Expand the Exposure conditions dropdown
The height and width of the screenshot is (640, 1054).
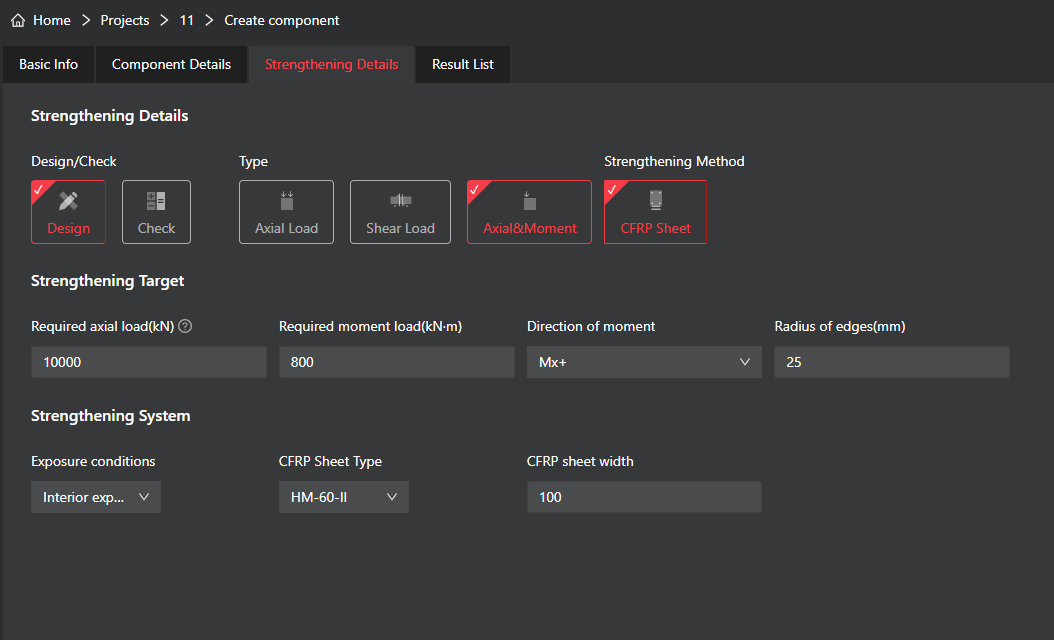click(x=96, y=497)
